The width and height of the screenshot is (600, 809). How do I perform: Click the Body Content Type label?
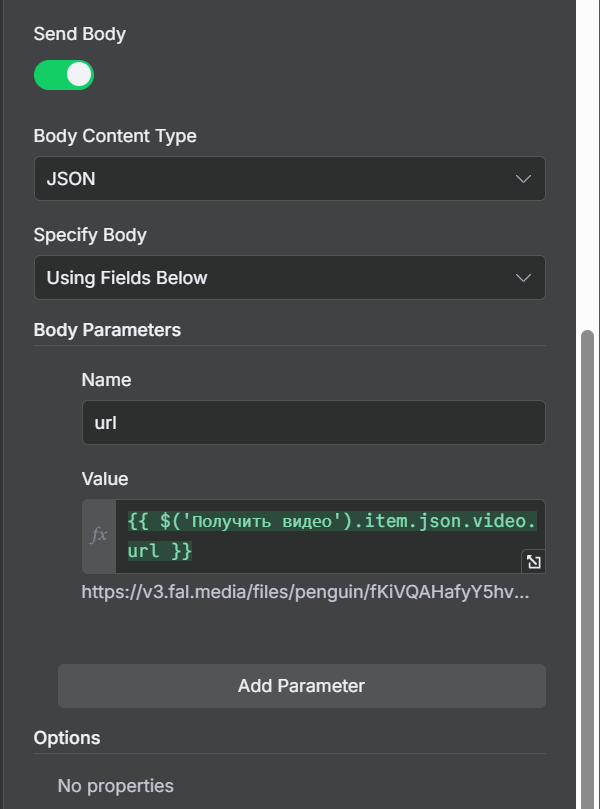click(115, 136)
